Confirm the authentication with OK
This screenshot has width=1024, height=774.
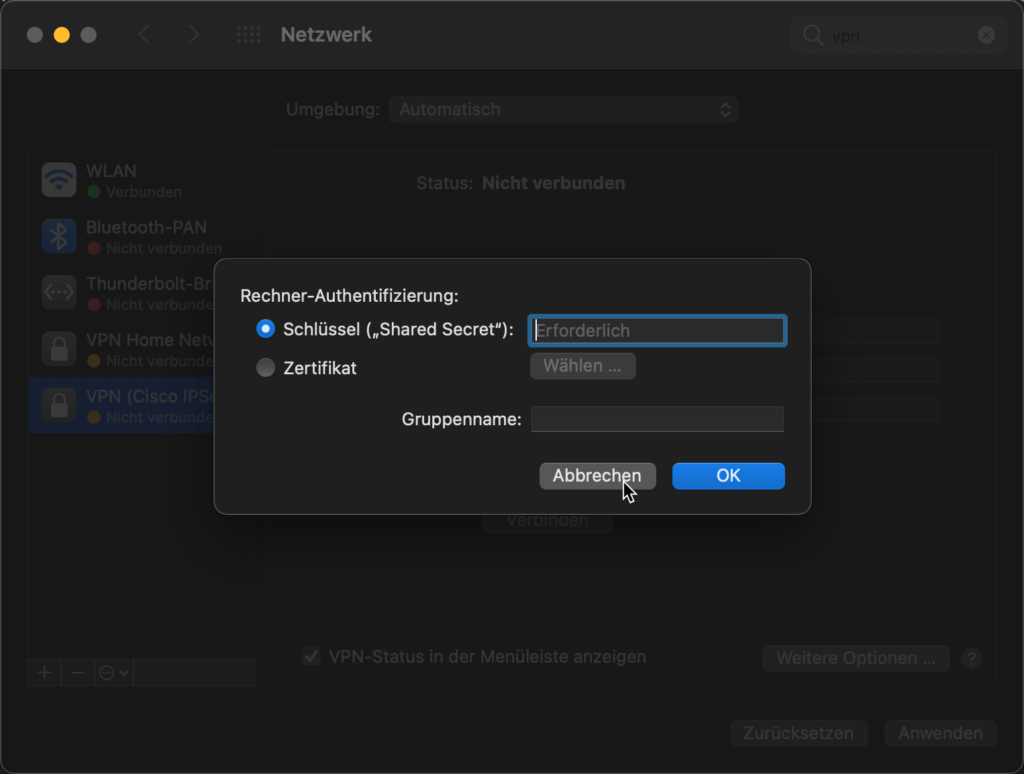(728, 476)
